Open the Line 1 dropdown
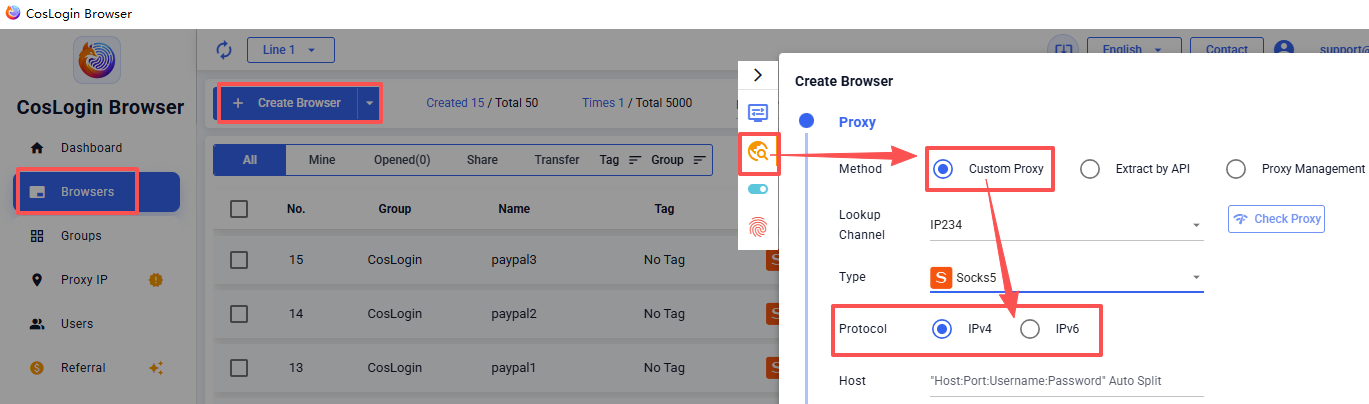This screenshot has height=404, width=1369. click(x=291, y=50)
